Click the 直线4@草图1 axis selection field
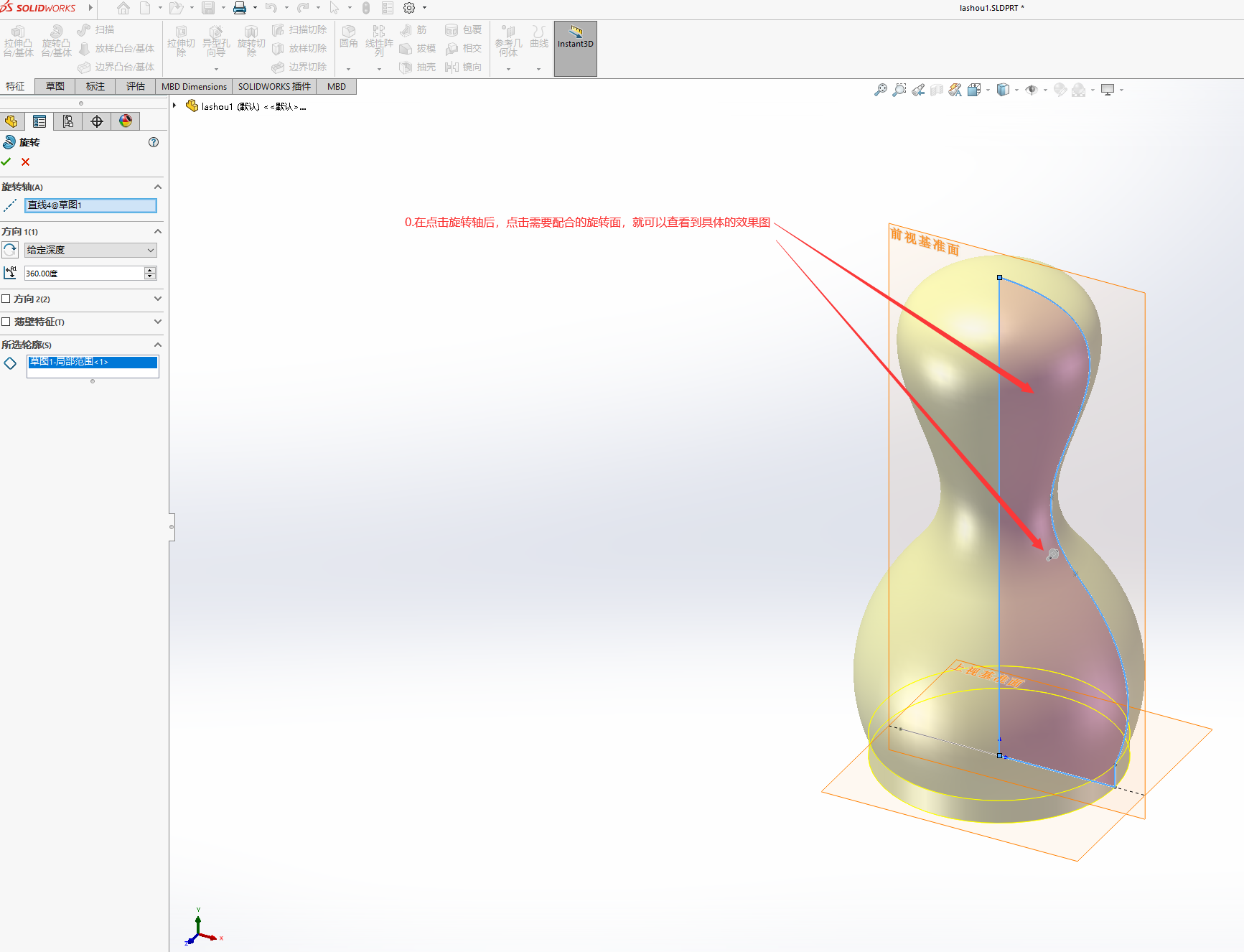The height and width of the screenshot is (952, 1244). 90,205
